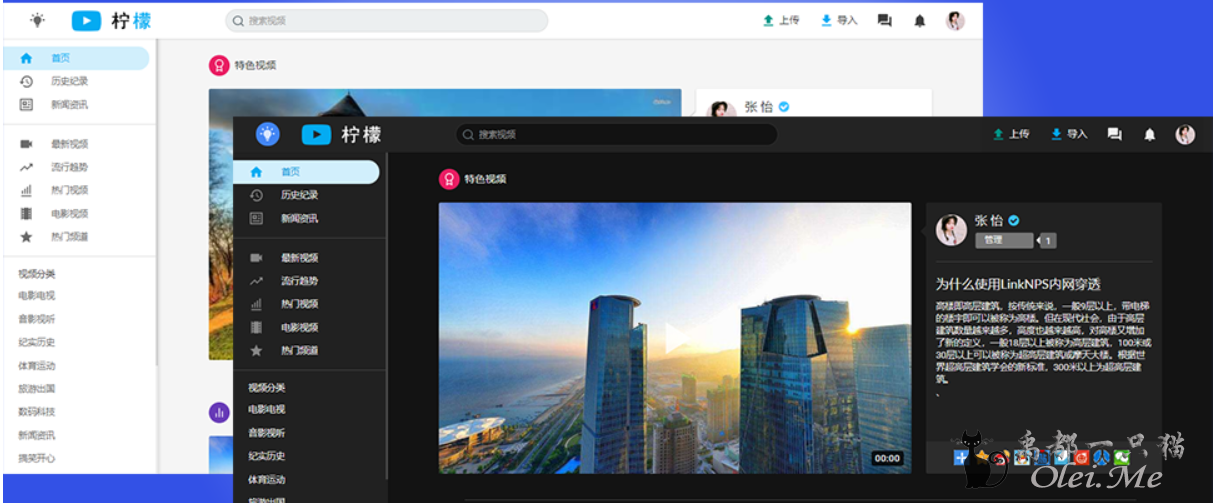Select 数码科技 category in light window sidebar
This screenshot has height=503, width=1213.
point(37,411)
